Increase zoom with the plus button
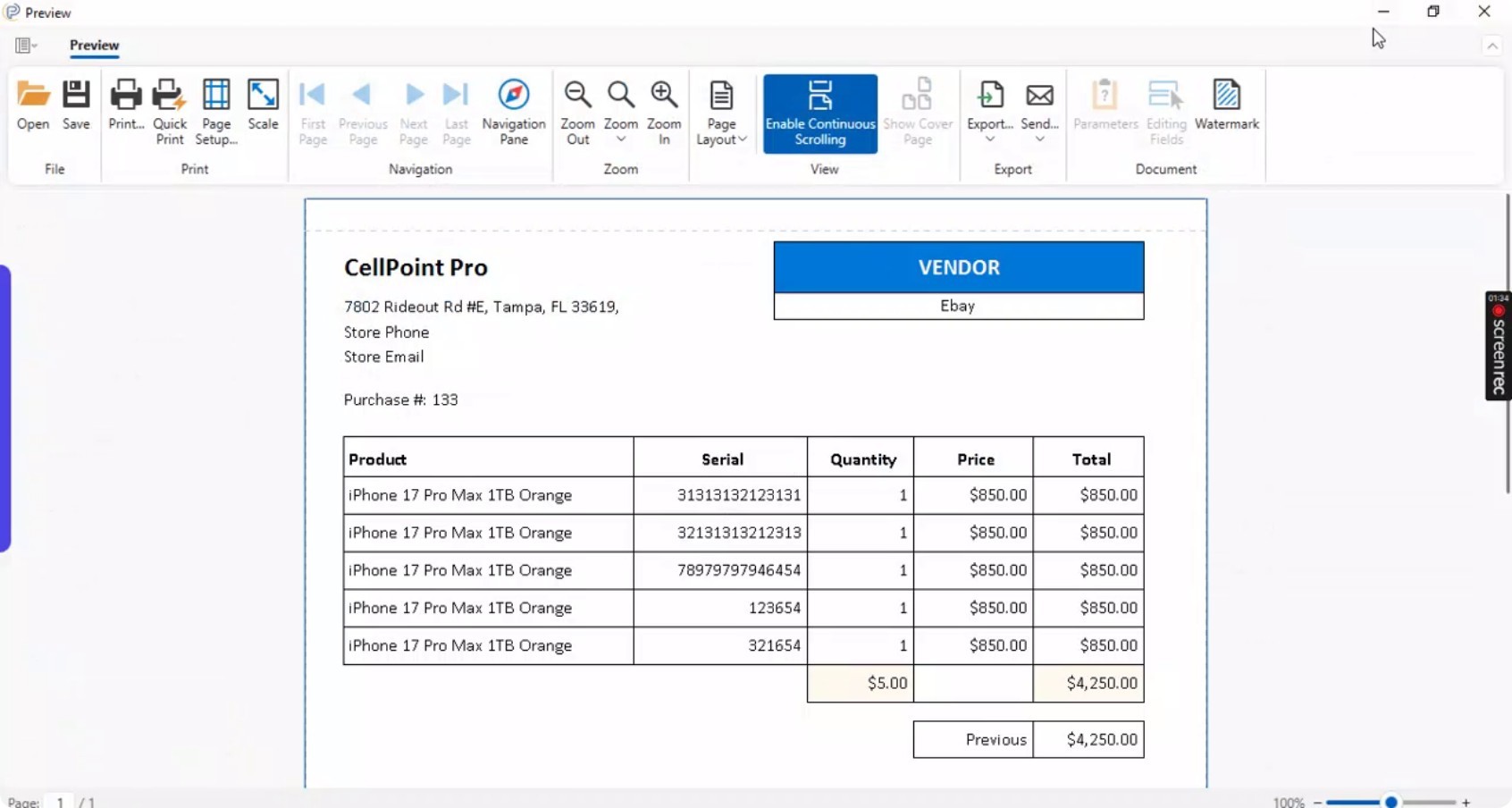Screen dimensions: 1512x808 [x=1466, y=802]
